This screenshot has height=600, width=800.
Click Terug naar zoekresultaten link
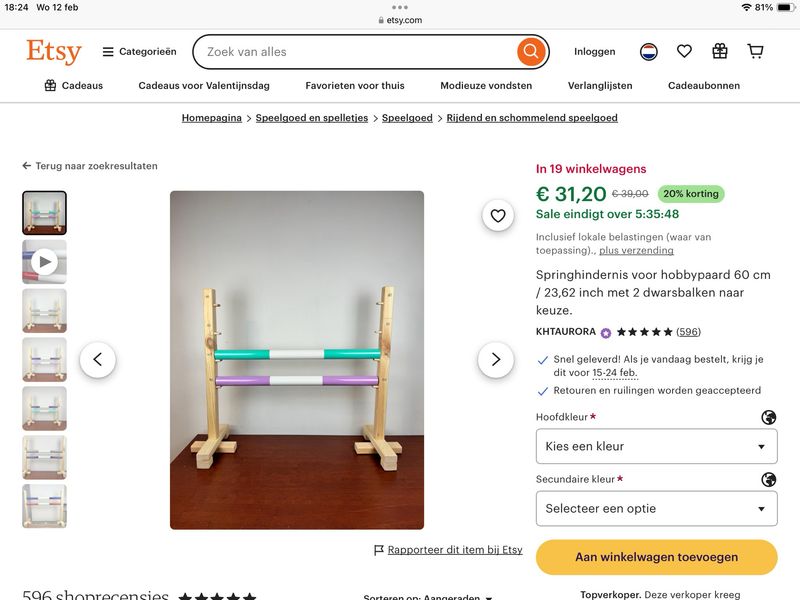coord(90,166)
